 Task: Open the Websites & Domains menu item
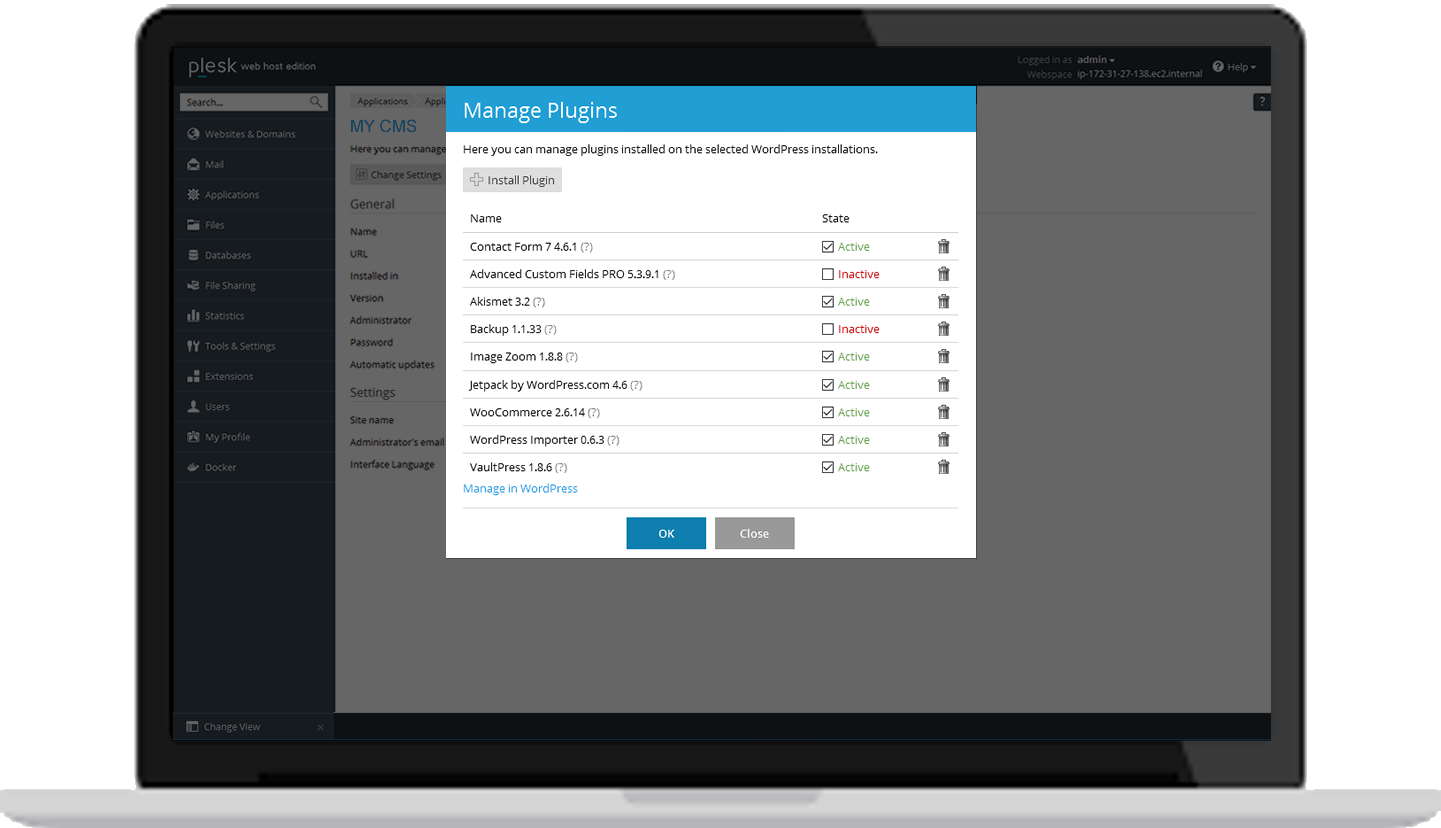click(x=254, y=134)
